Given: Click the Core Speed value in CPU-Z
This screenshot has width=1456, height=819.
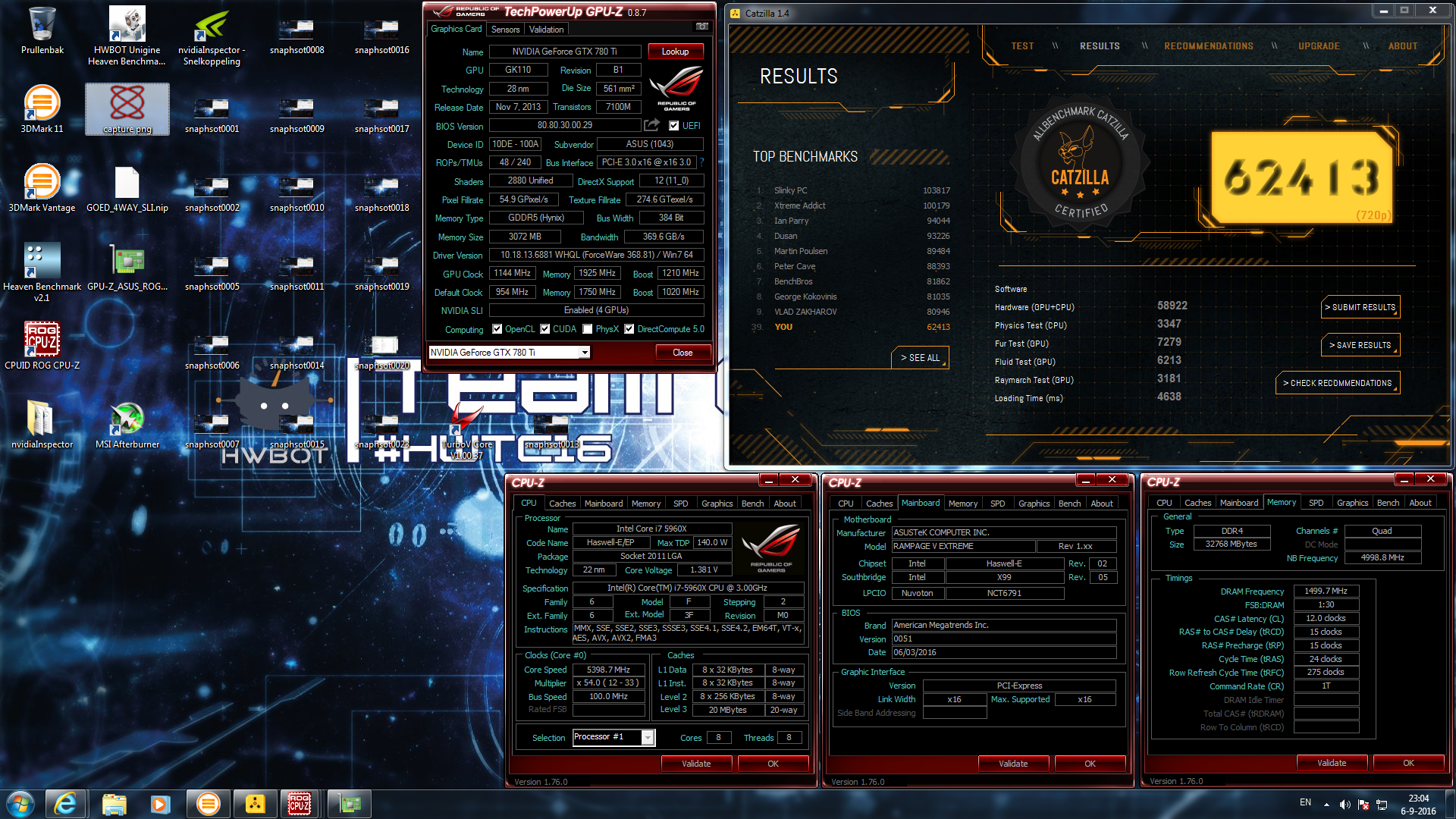Looking at the screenshot, I should pos(608,670).
